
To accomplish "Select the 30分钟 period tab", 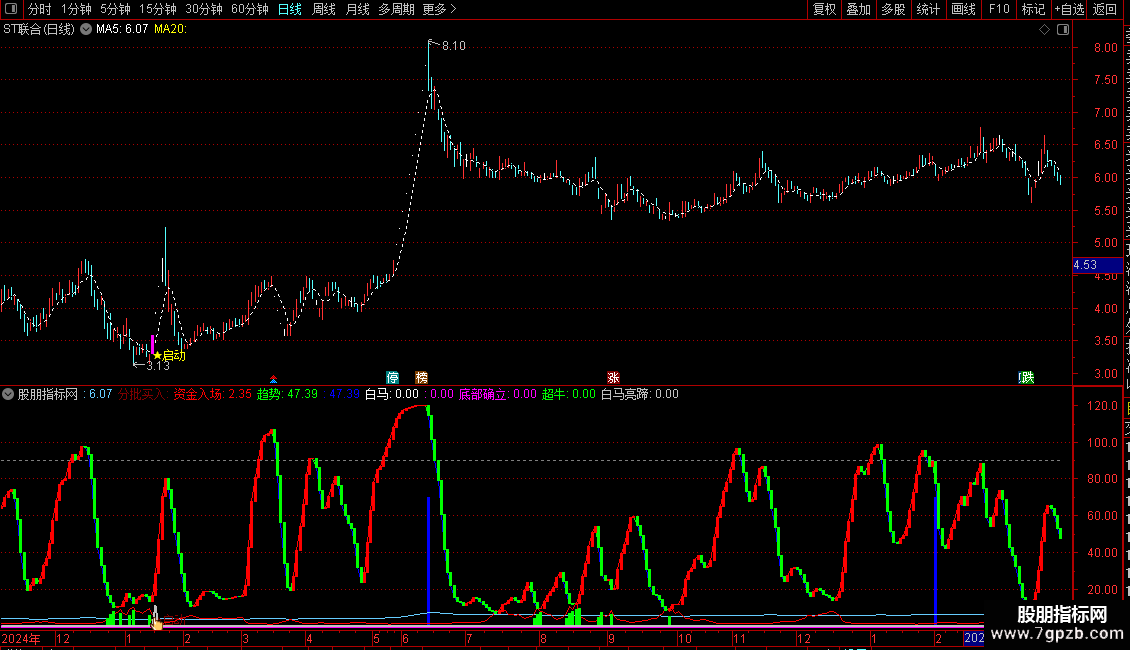I will pyautogui.click(x=204, y=9).
